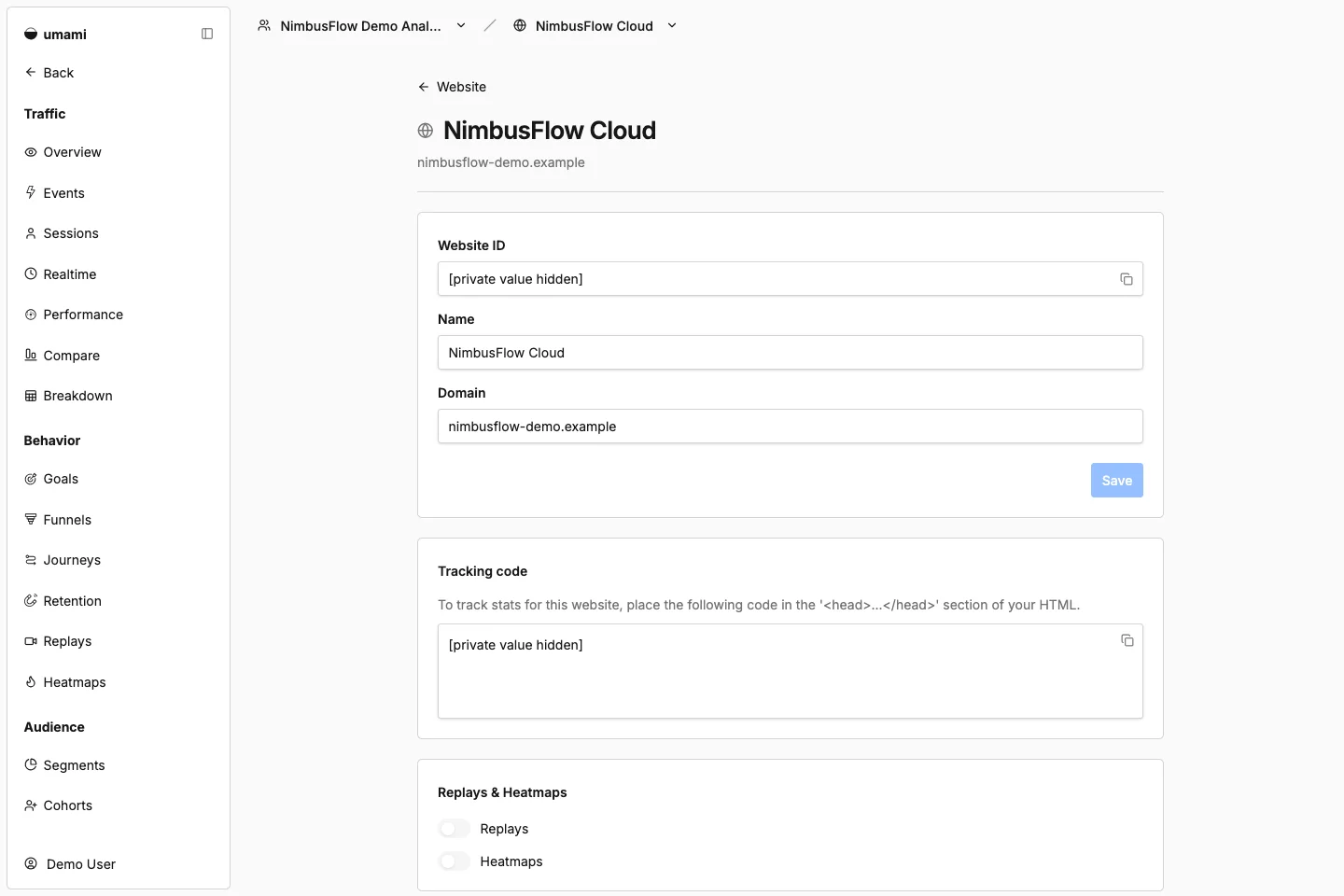Screen dimensions: 1344x896
Task: Click the globe icon beside breadcrumb NimbusFlow Cloud
Action: [x=520, y=25]
